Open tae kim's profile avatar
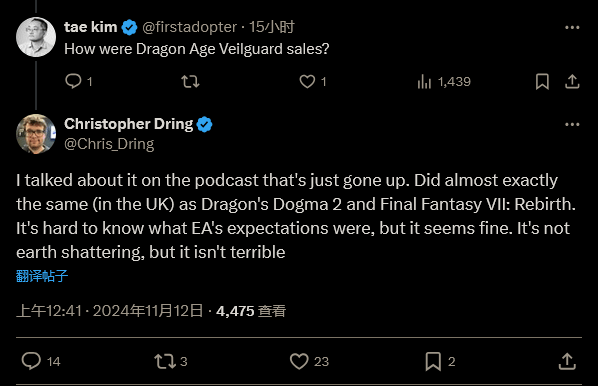 (36, 37)
